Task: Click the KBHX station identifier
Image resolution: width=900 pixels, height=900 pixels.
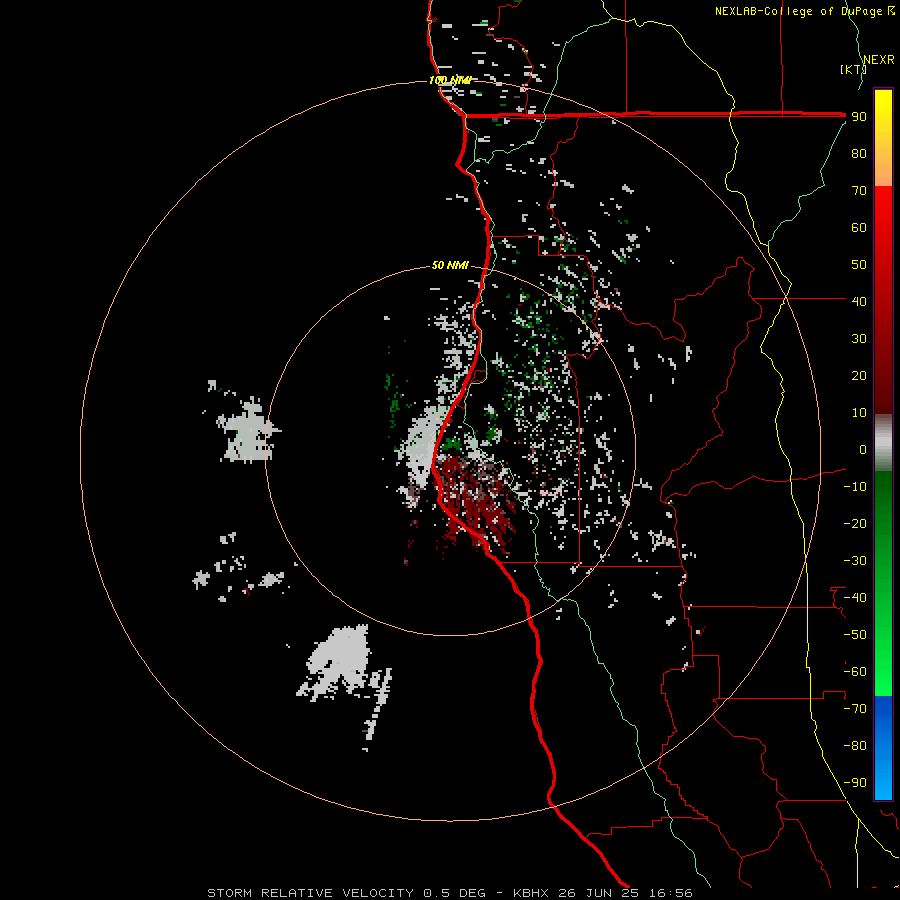Action: click(531, 893)
